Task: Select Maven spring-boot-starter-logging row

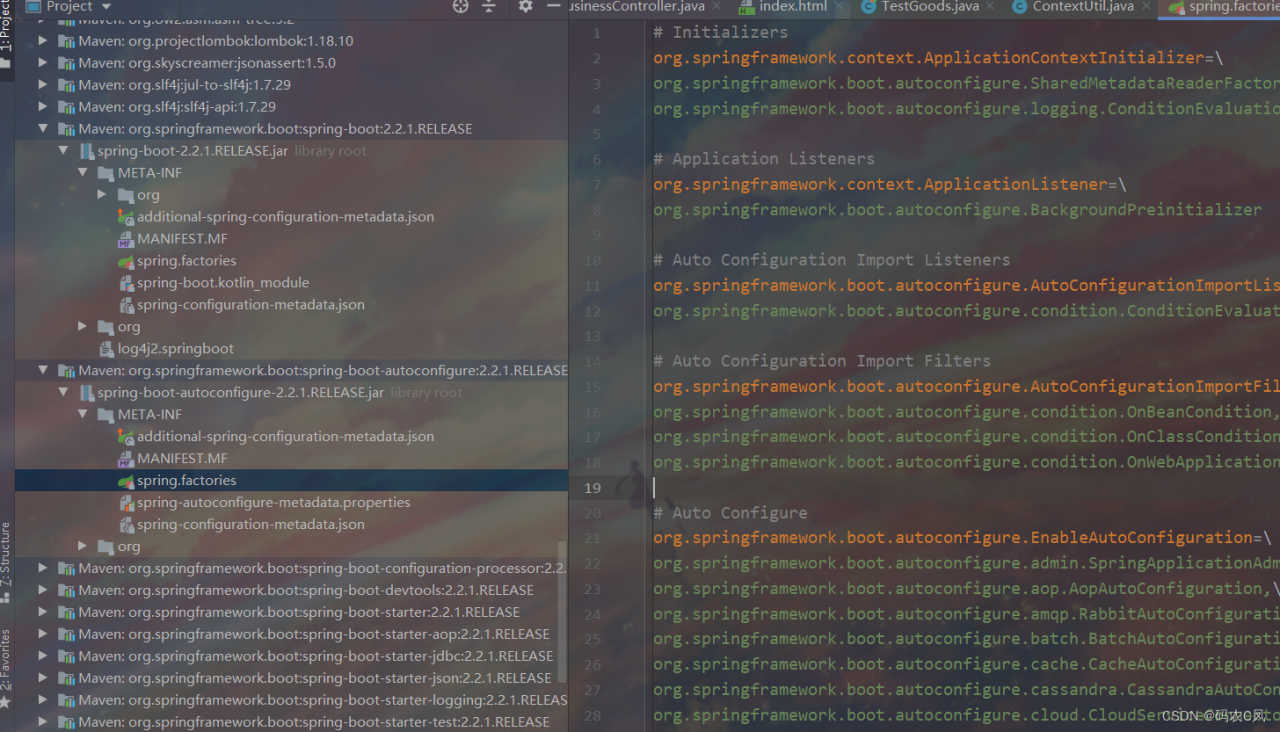Action: pyautogui.click(x=291, y=701)
